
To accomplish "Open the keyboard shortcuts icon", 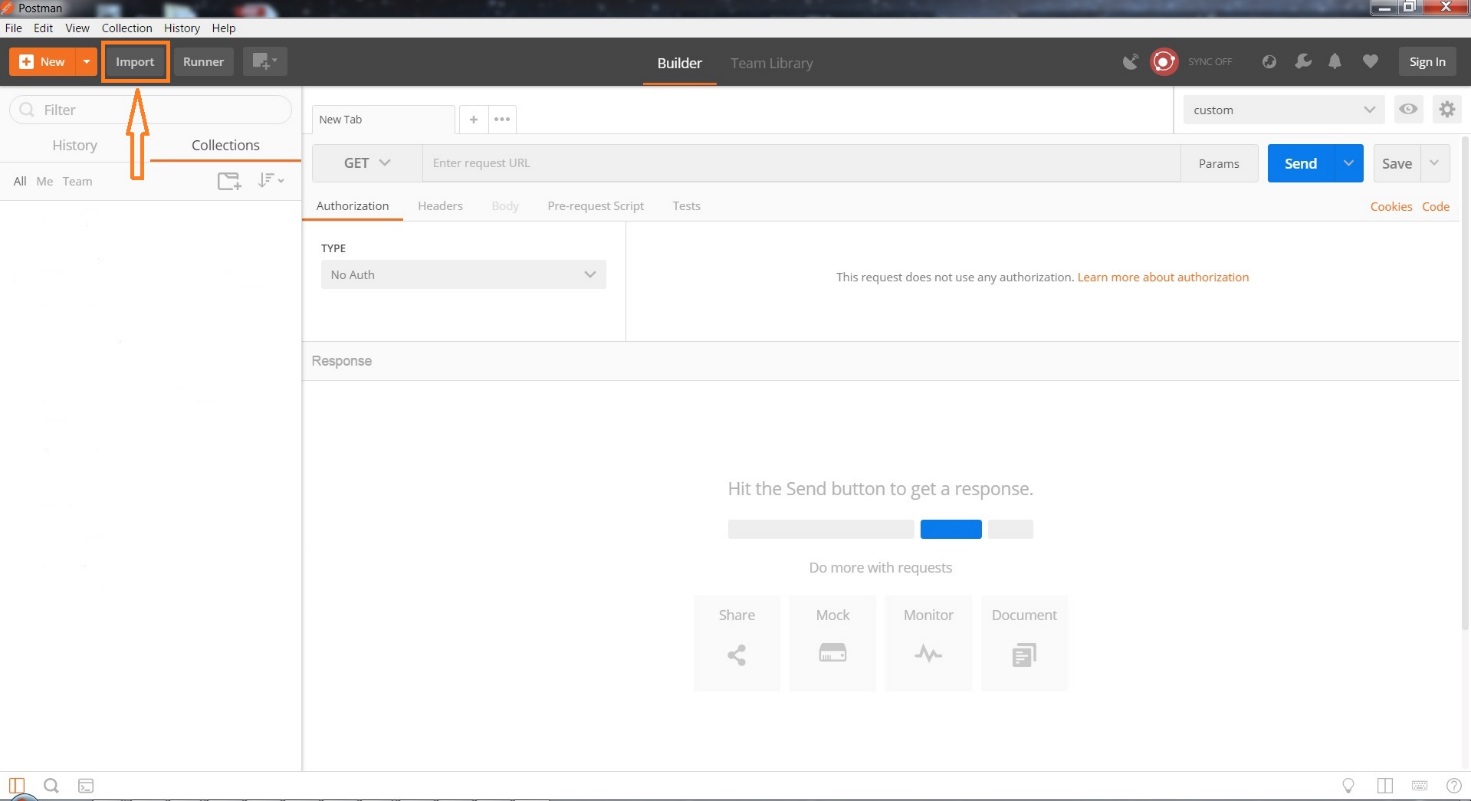I will pos(1419,786).
